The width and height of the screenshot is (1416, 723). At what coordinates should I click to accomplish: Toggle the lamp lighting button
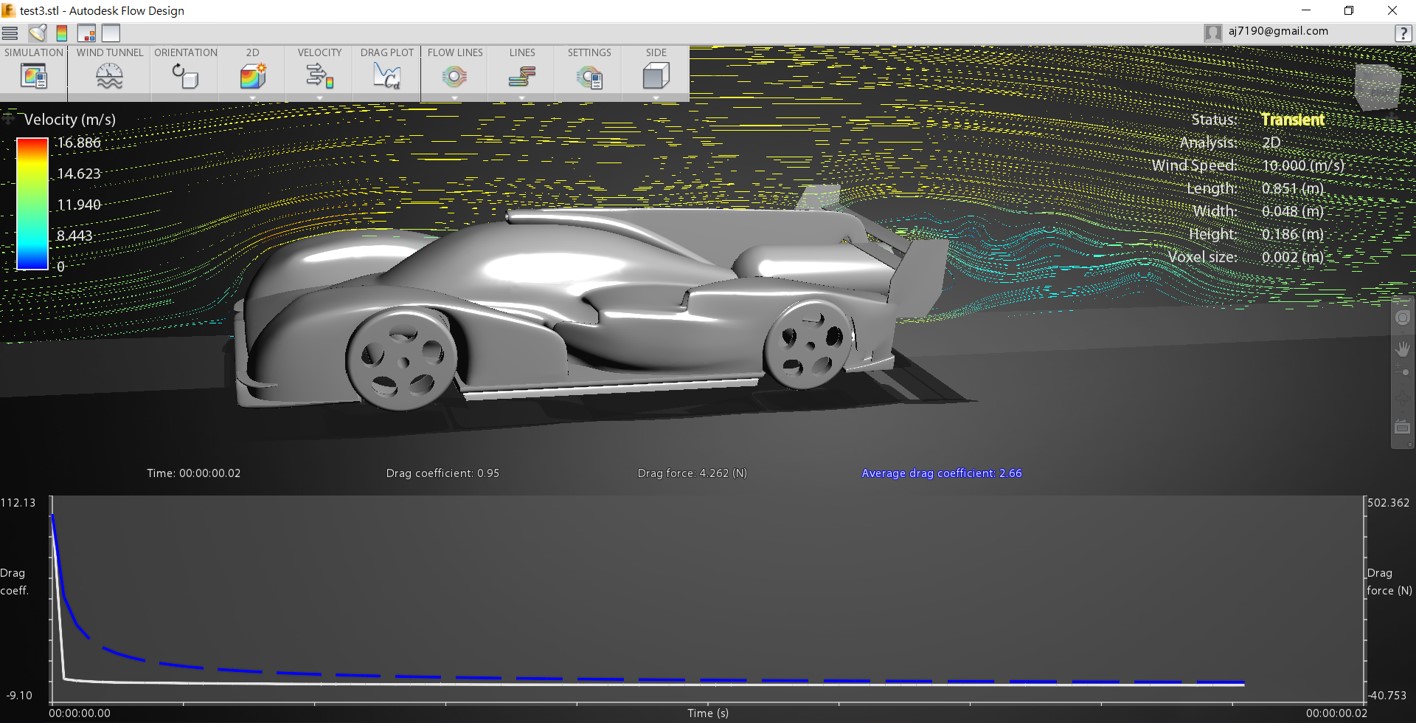pyautogui.click(x=37, y=33)
